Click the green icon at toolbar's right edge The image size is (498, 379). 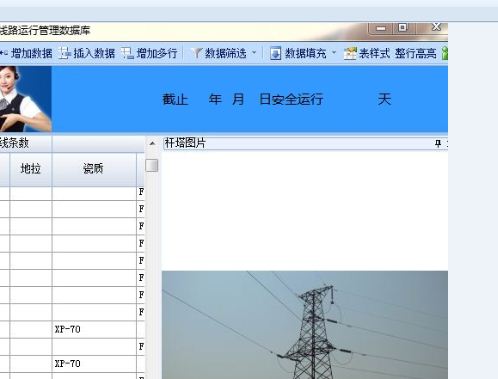tap(445, 53)
